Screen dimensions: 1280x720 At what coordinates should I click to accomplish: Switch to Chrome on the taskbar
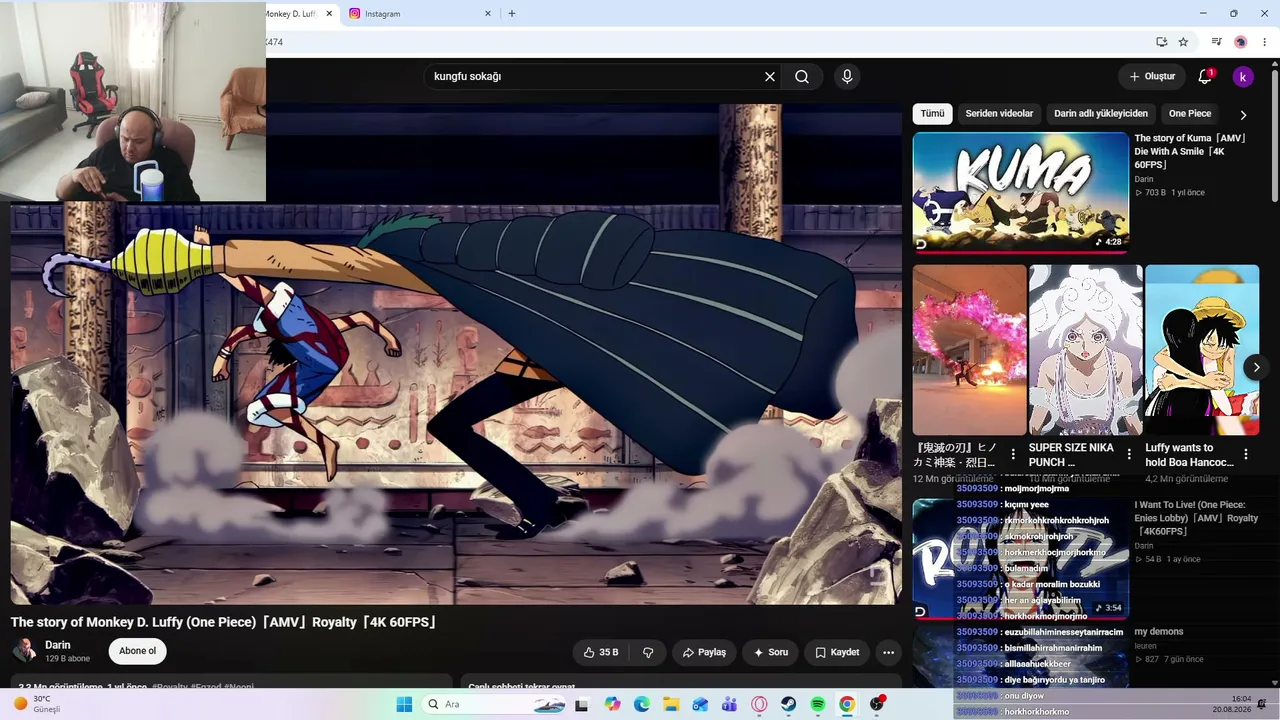(847, 704)
